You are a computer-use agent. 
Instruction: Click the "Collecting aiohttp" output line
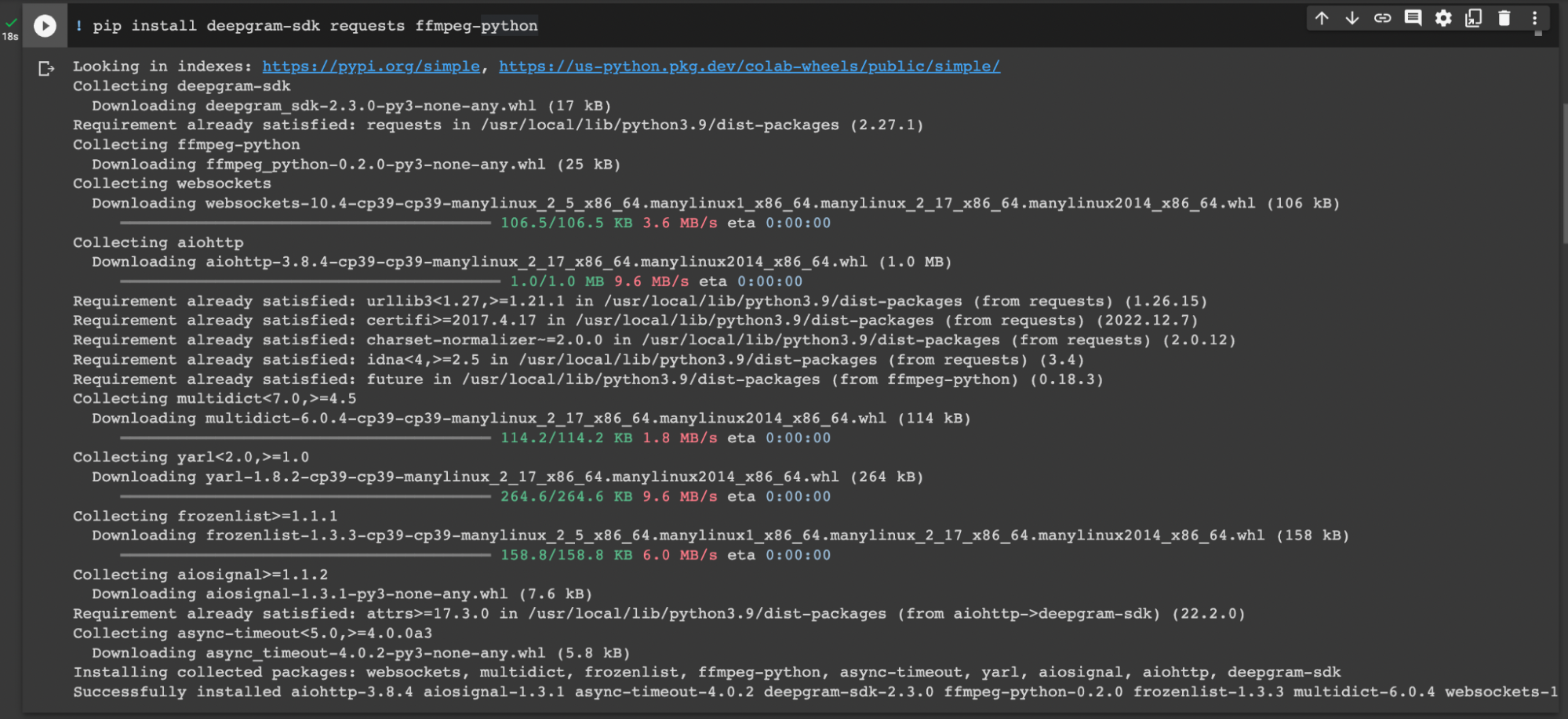point(158,243)
